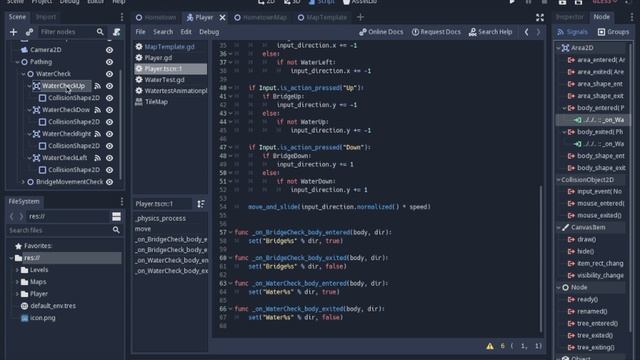Open the script editor Edit menu

coord(186,32)
